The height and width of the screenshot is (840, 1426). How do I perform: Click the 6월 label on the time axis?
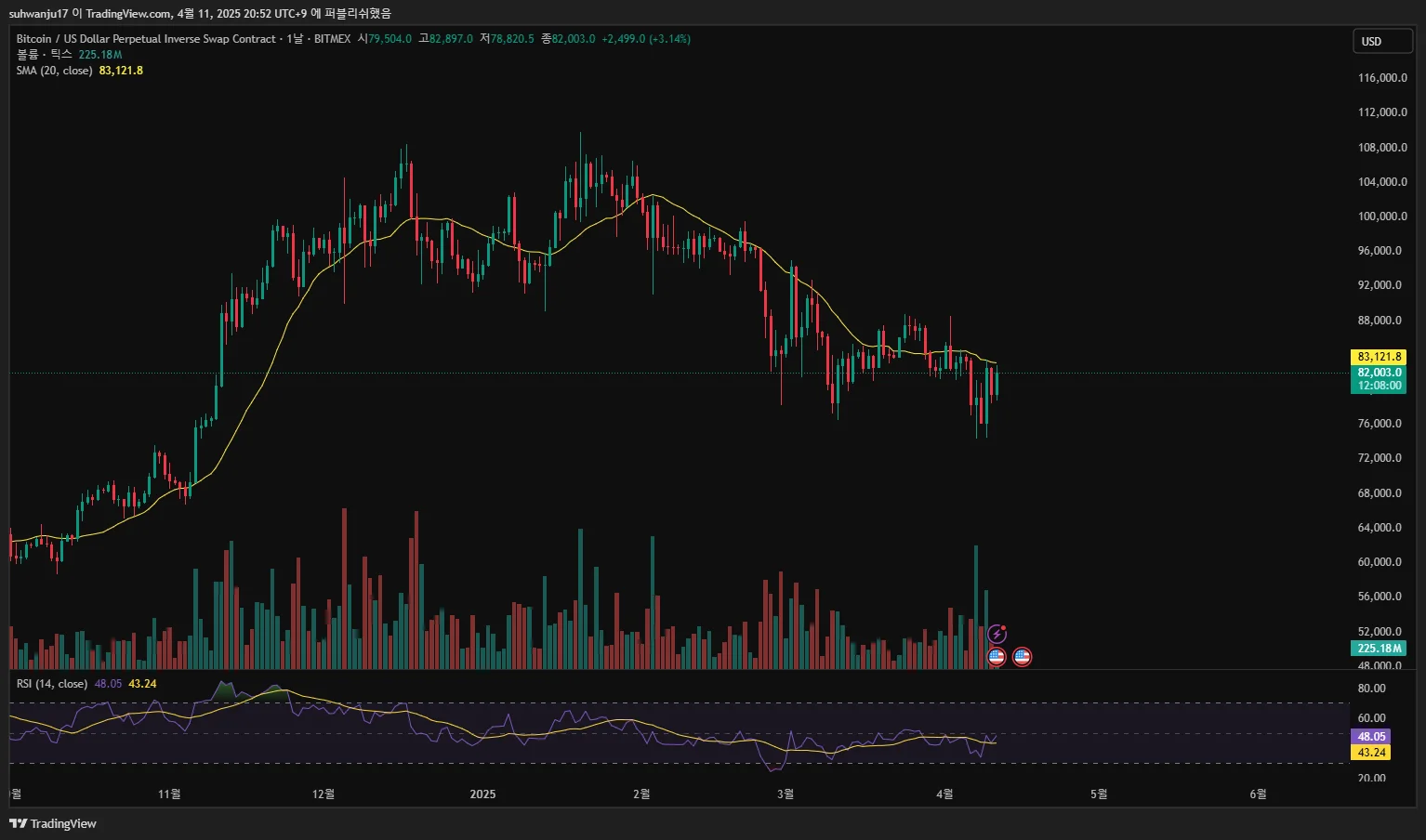point(1258,794)
